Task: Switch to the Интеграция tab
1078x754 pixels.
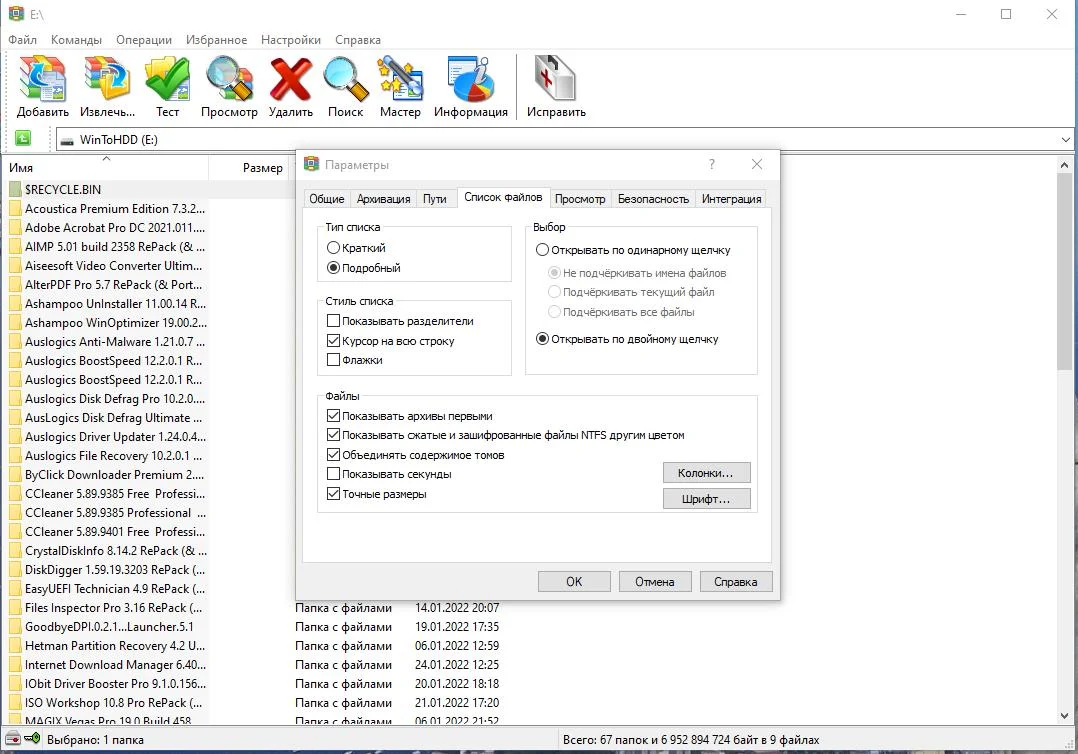Action: coord(732,199)
